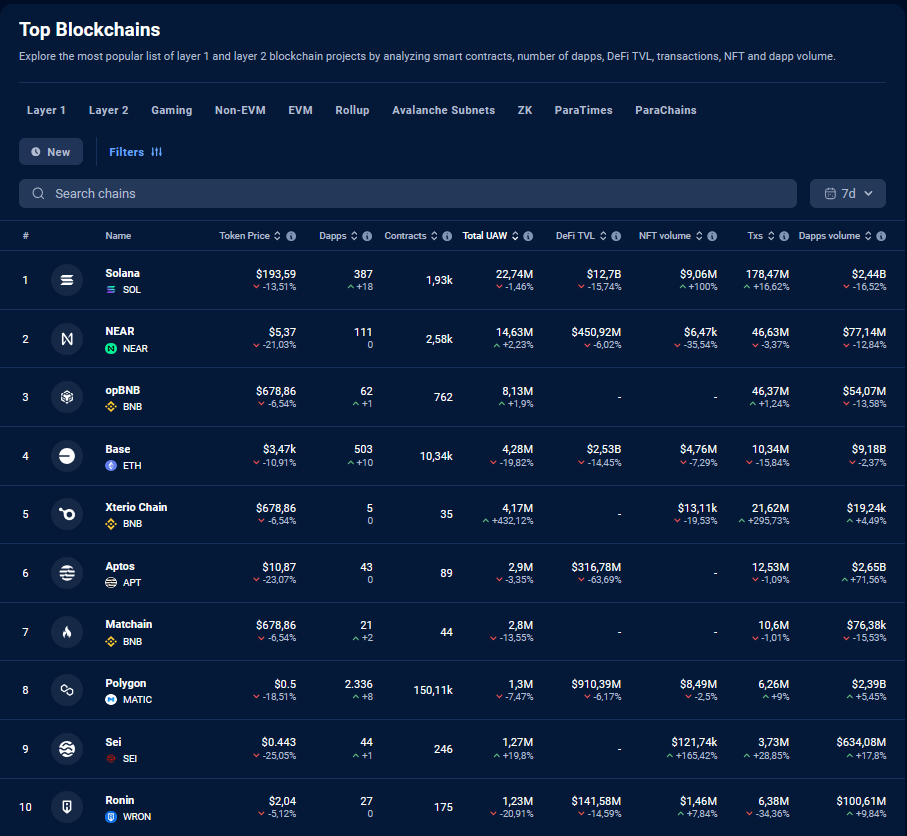Click the opBNB chain logo icon
The image size is (907, 836).
pos(67,397)
